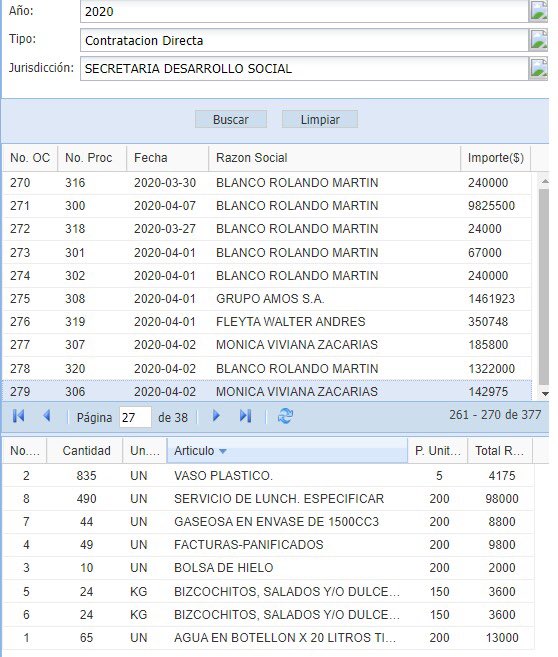Go to next page icon
The width and height of the screenshot is (558, 657).
point(216,416)
